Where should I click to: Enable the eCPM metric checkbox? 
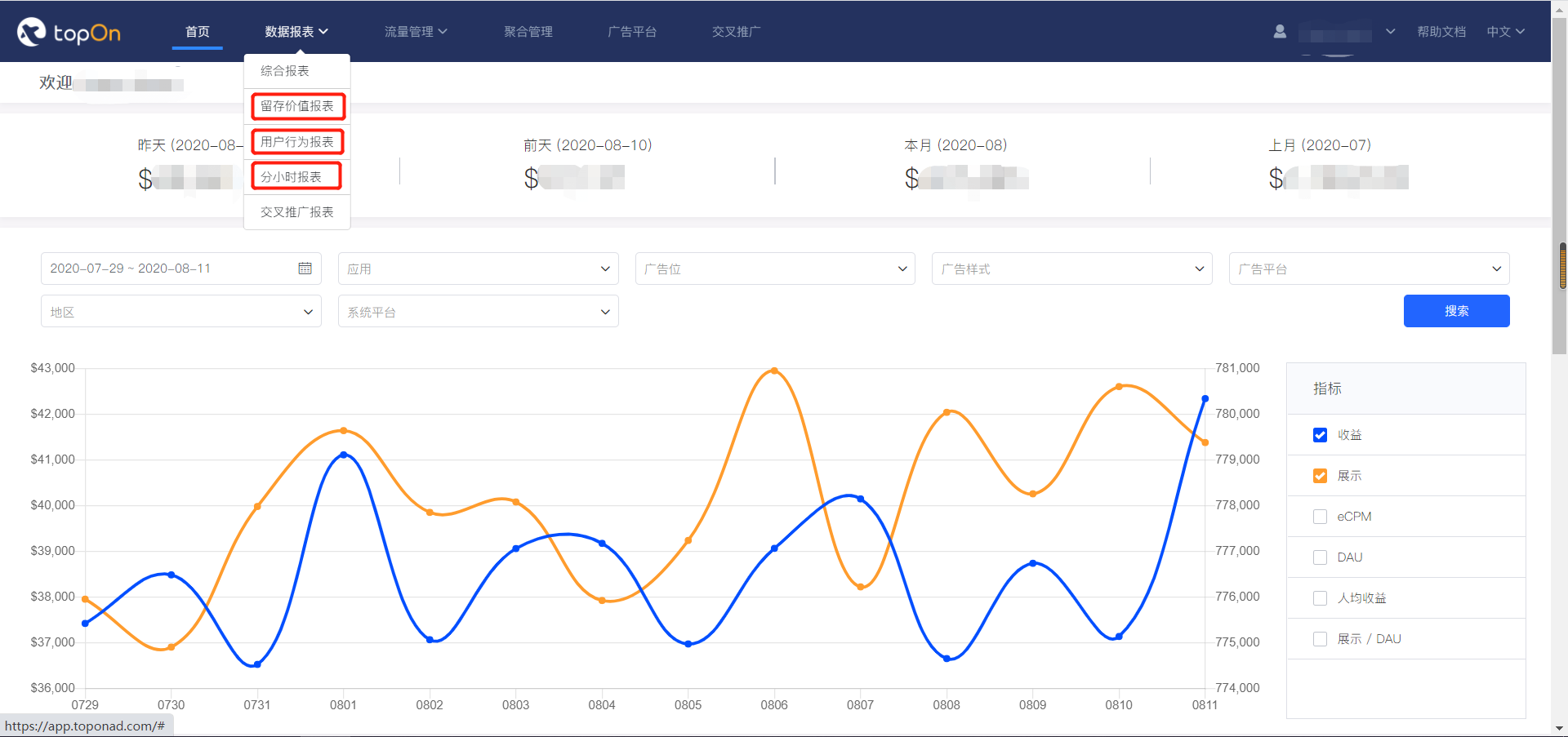click(1320, 517)
